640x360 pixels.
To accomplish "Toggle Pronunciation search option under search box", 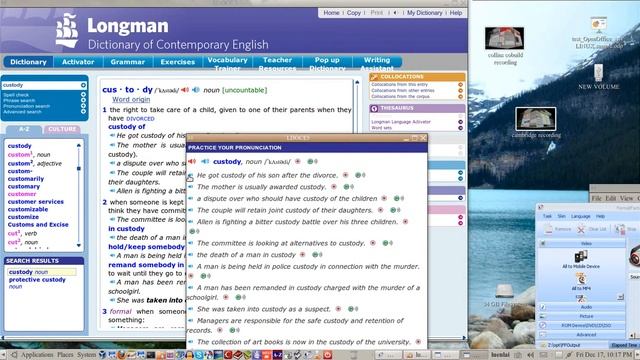I will point(83,106).
